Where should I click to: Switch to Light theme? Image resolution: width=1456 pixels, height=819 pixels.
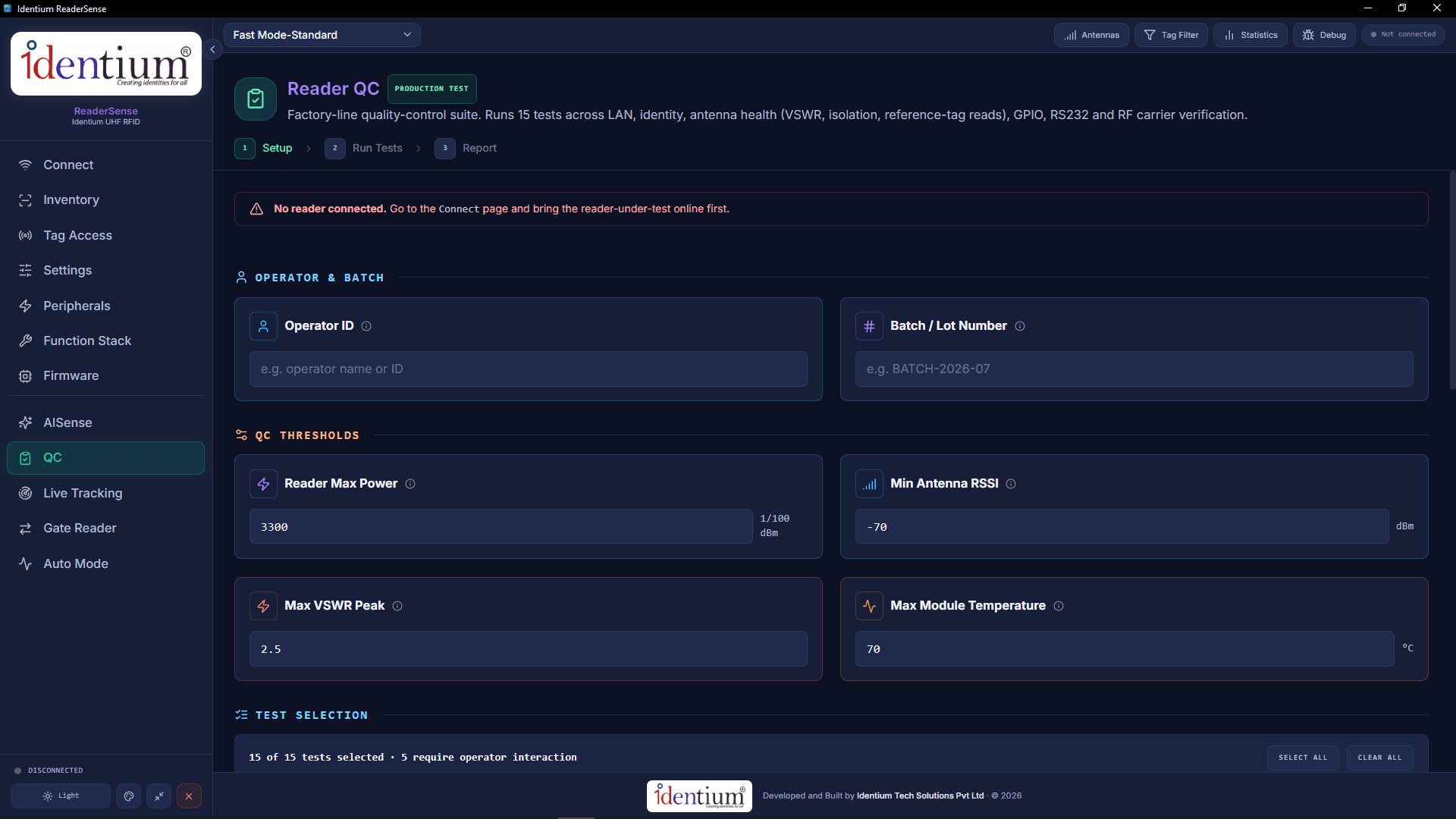(x=61, y=796)
